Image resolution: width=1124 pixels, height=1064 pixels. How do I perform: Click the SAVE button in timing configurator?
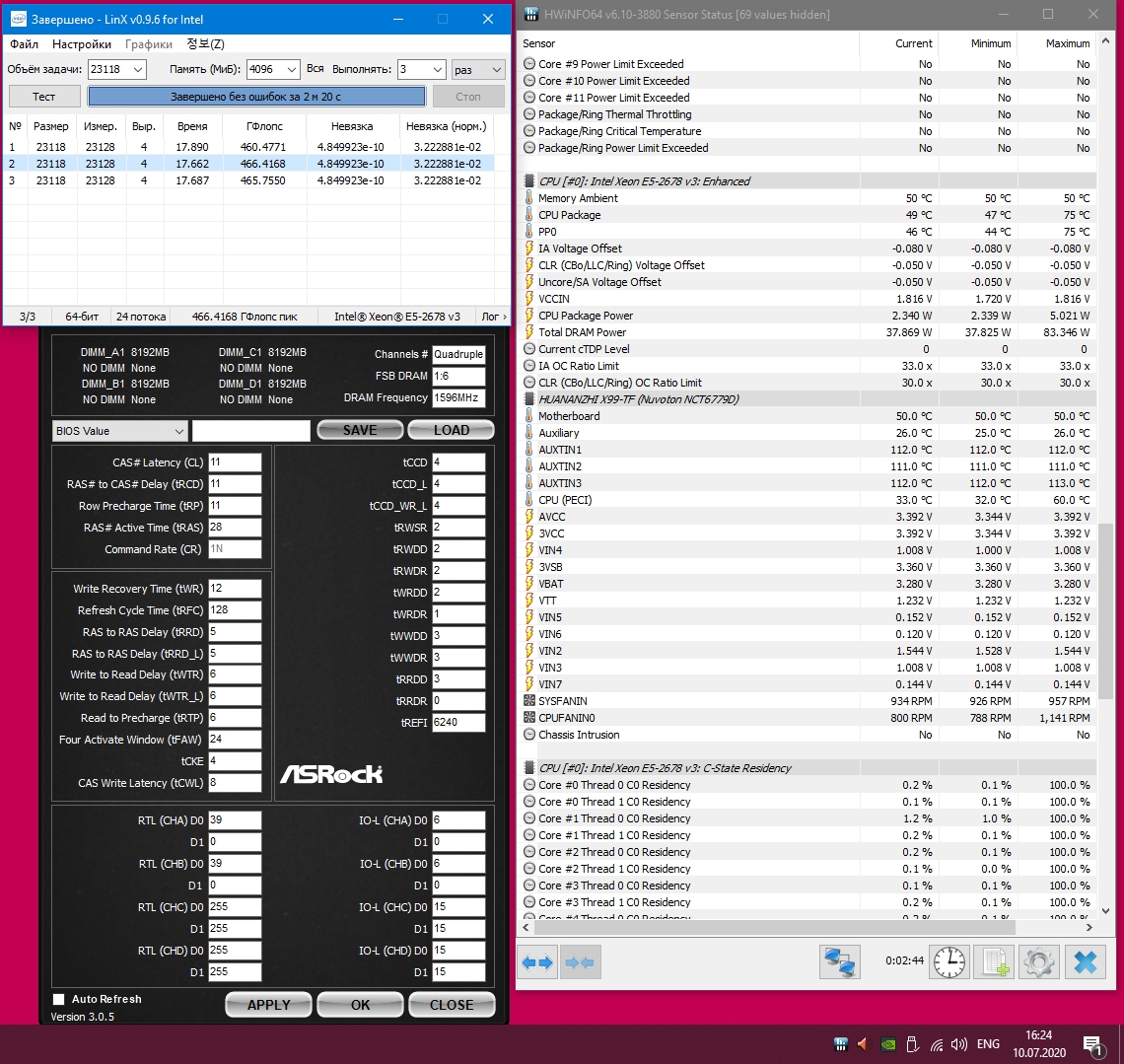pos(360,430)
